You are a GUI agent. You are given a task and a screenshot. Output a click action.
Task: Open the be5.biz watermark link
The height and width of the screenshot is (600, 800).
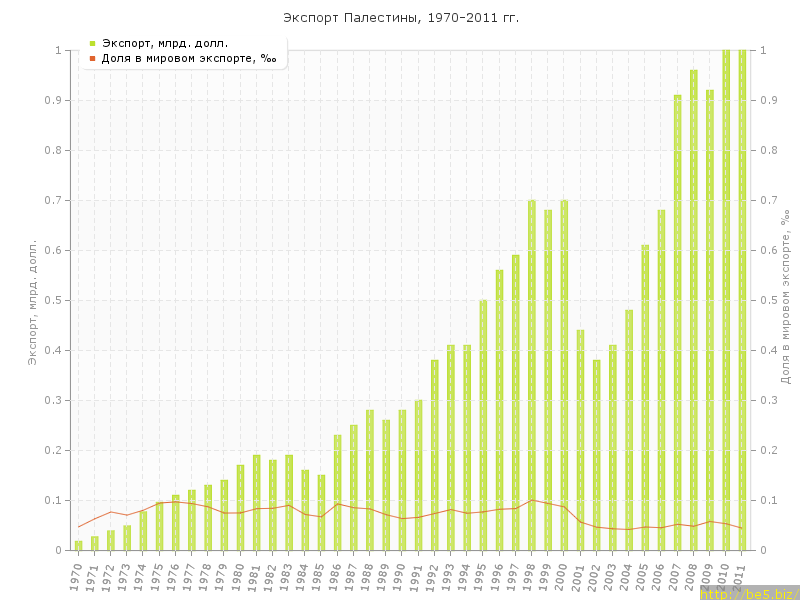tap(748, 593)
